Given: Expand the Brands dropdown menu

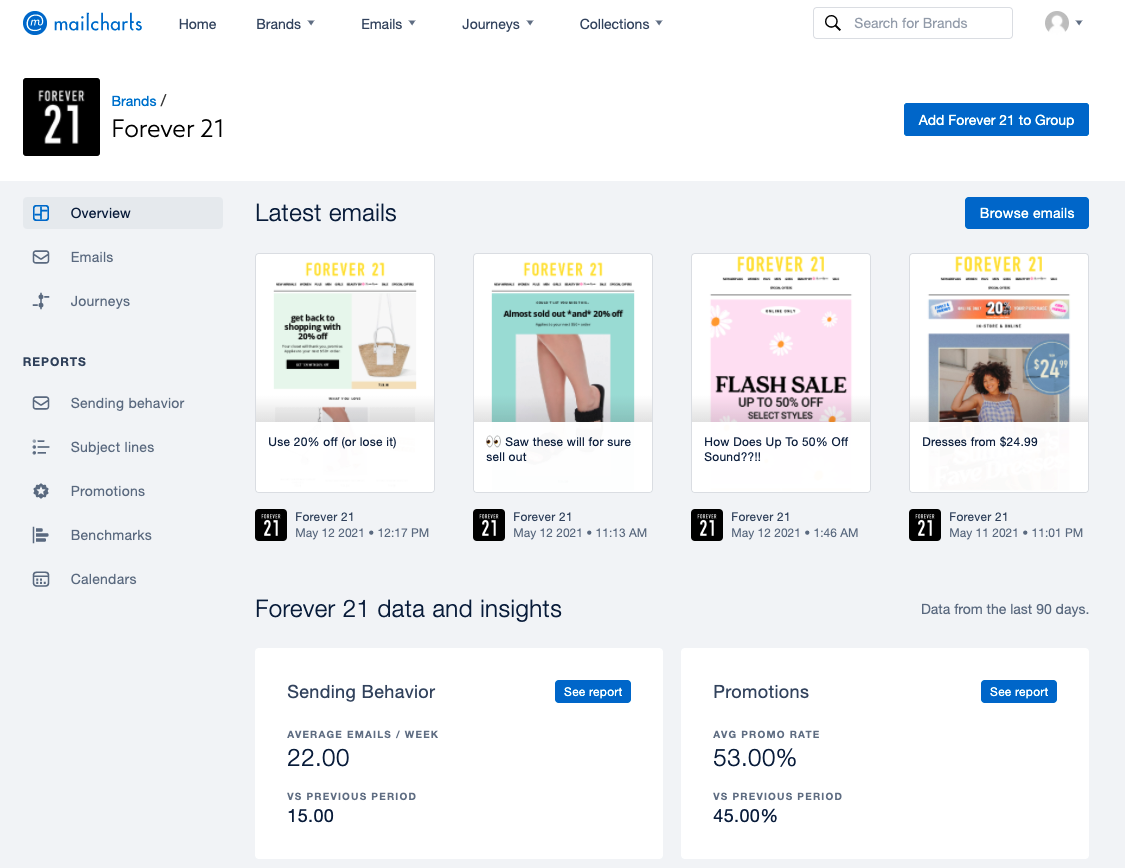Looking at the screenshot, I should click(286, 24).
